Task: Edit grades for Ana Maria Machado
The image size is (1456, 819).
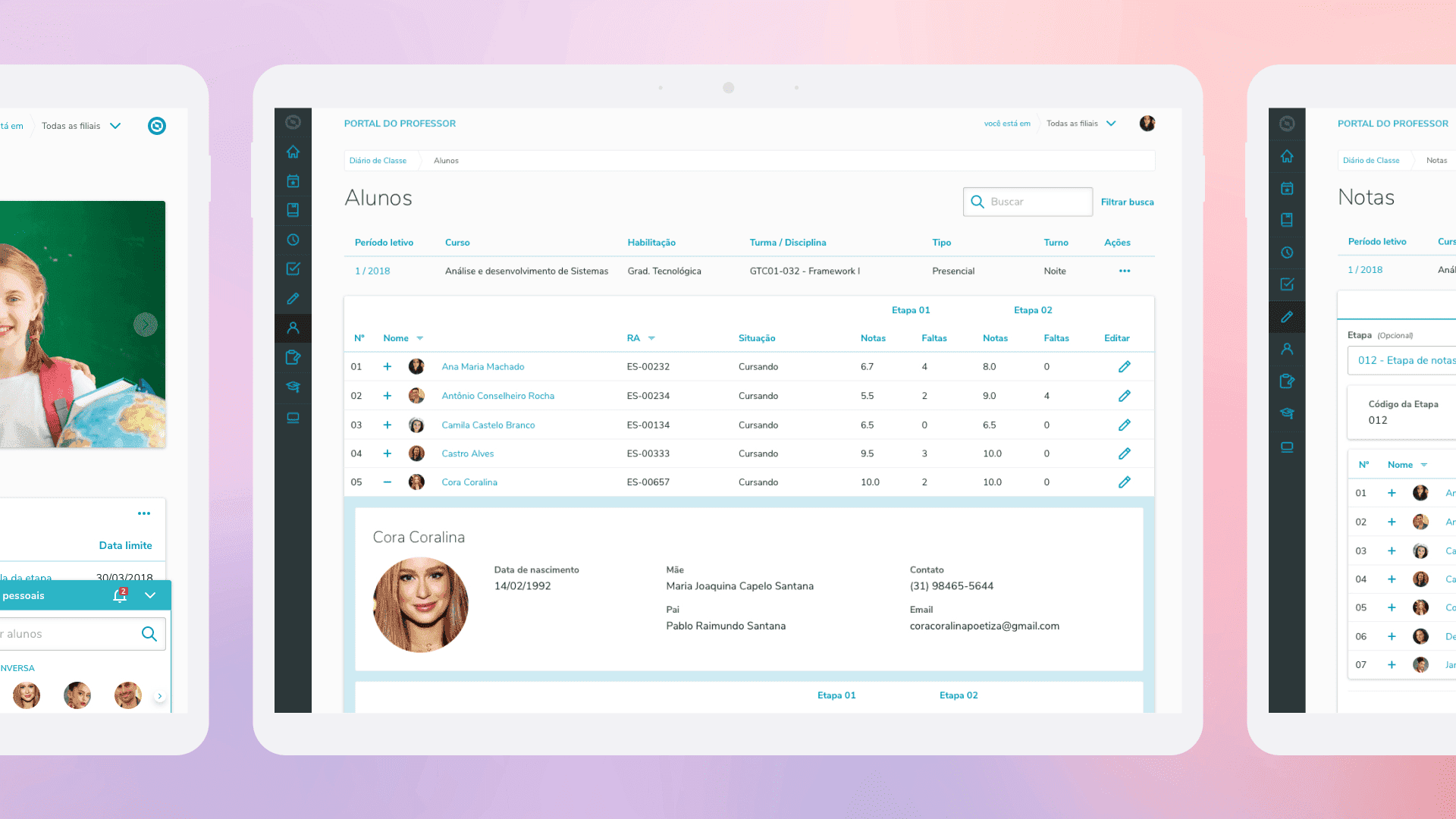Action: click(x=1125, y=366)
